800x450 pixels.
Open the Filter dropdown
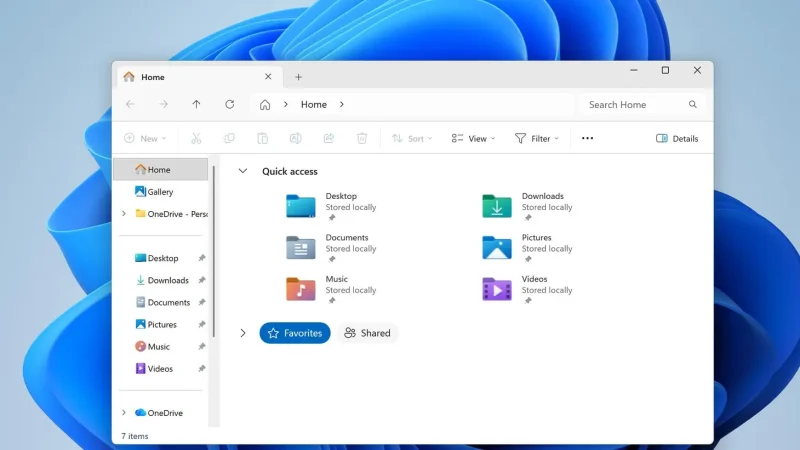pos(537,138)
